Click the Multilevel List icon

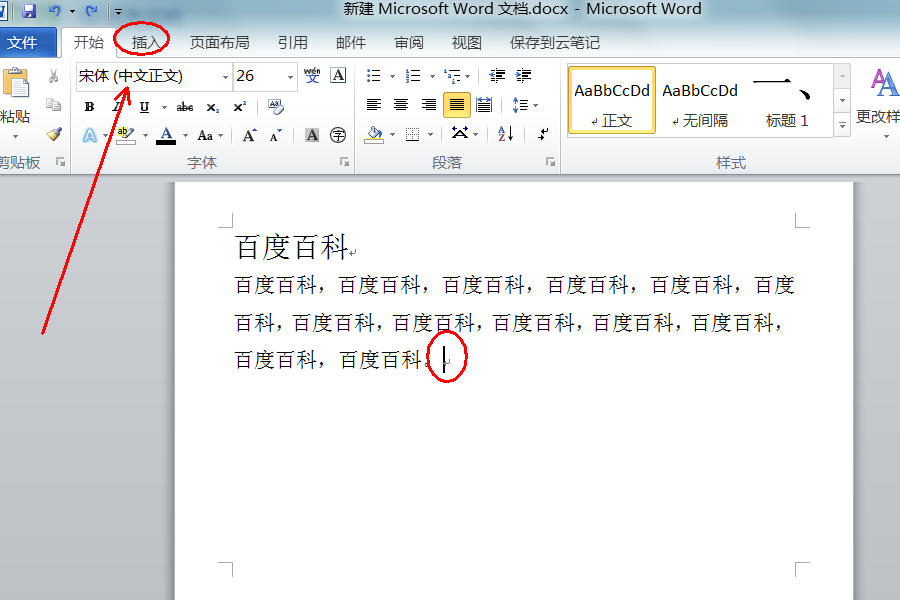coord(453,76)
